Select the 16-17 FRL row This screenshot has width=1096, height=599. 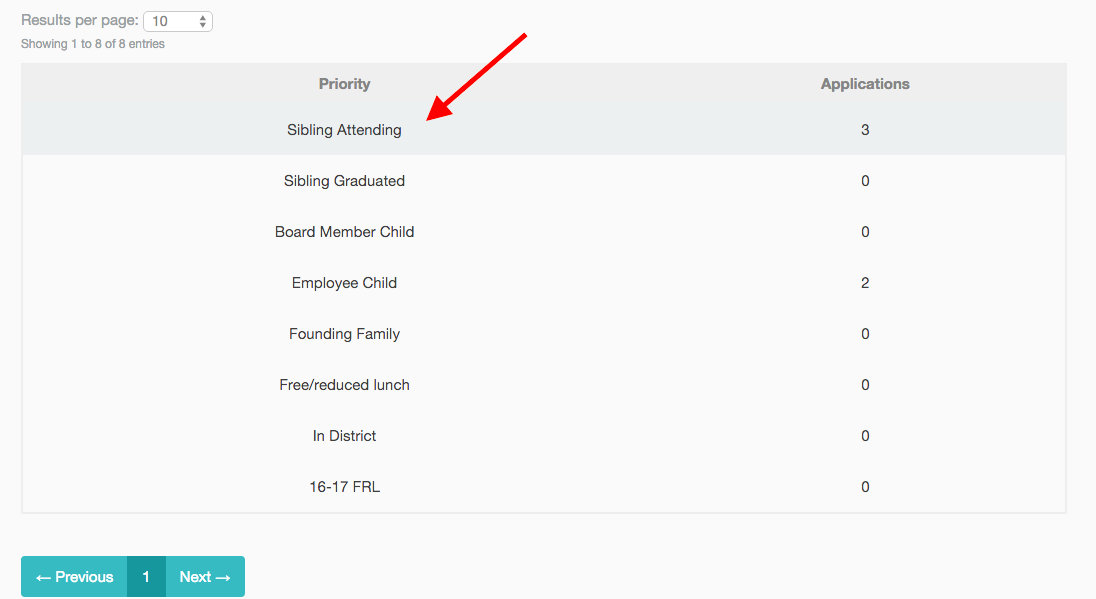coord(544,487)
